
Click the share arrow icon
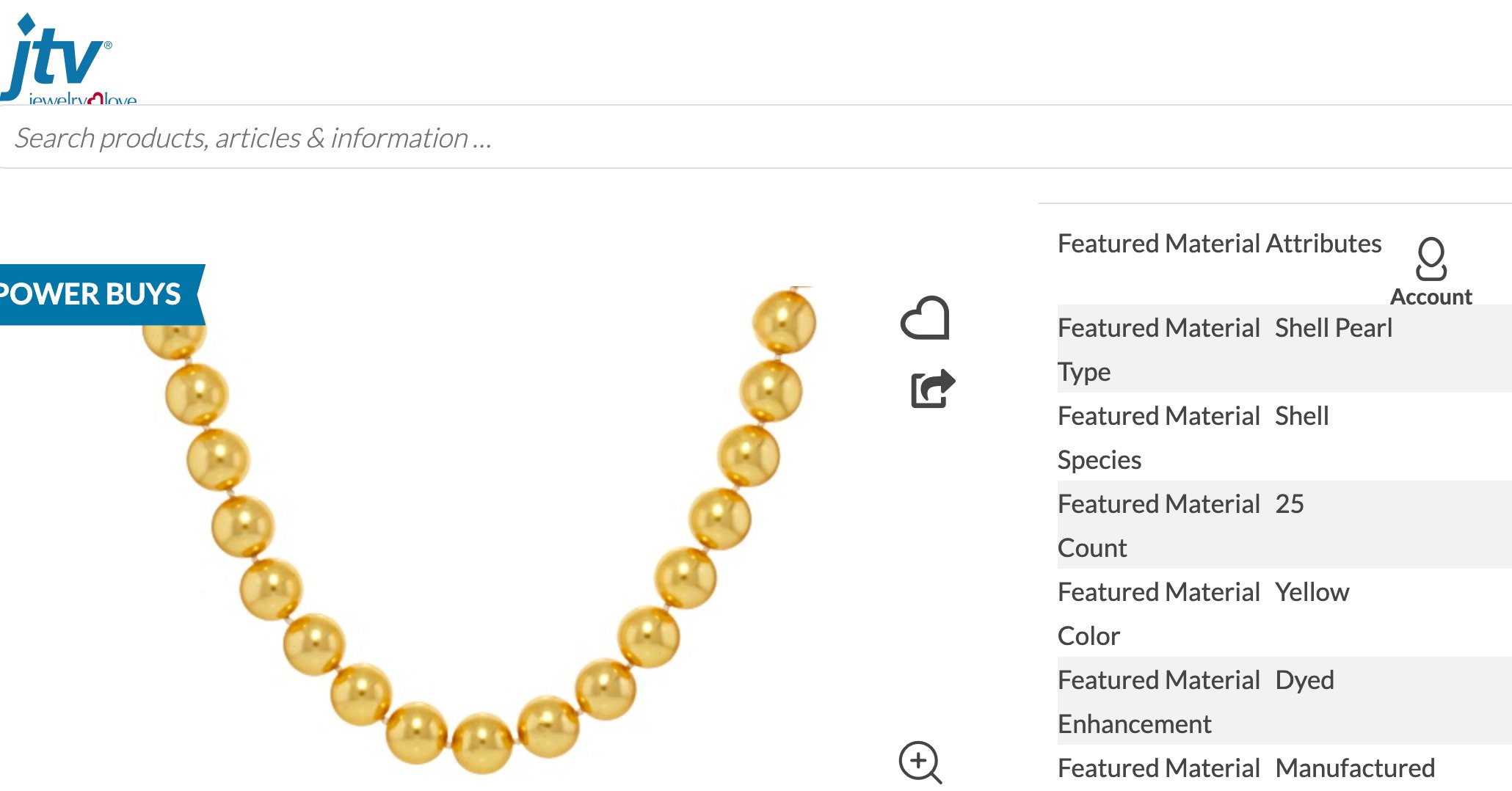[933, 387]
